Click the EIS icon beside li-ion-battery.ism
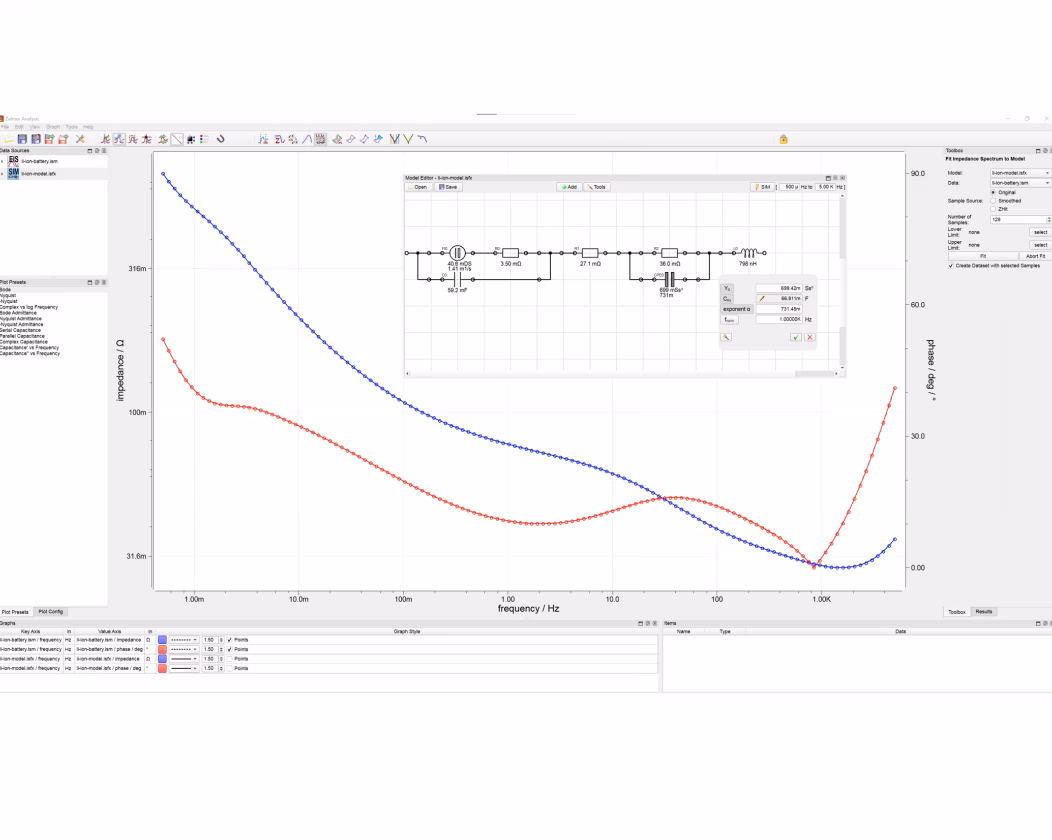The width and height of the screenshot is (1052, 840). (14, 161)
